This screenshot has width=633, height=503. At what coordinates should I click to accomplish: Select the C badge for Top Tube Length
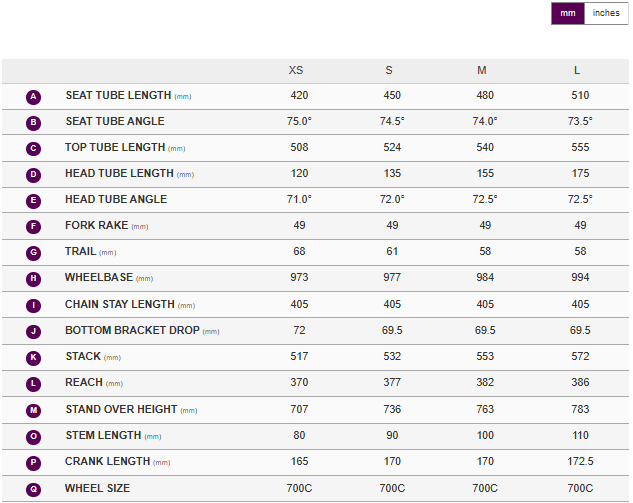(x=34, y=149)
